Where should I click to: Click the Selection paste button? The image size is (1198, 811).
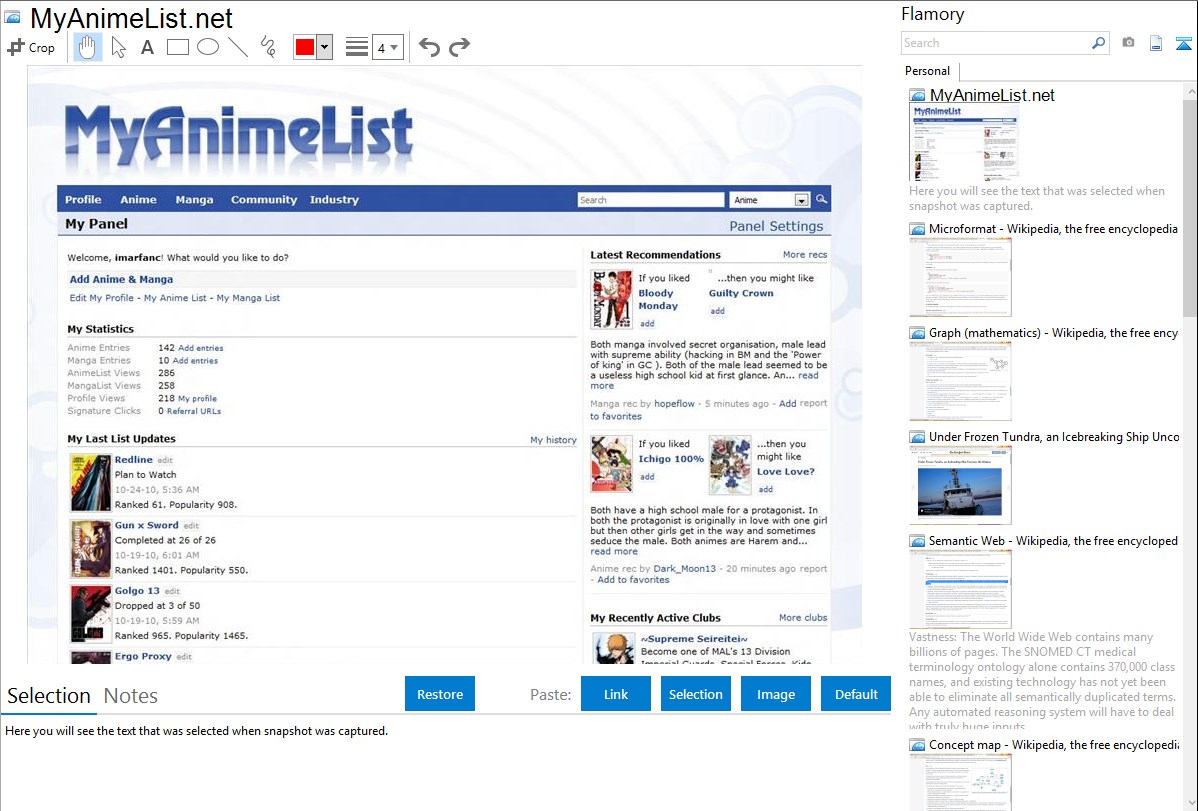tap(696, 694)
